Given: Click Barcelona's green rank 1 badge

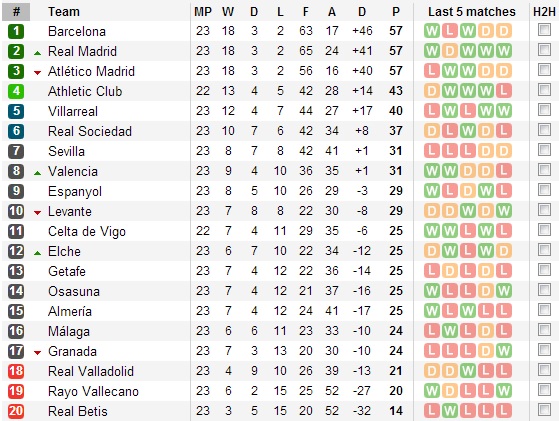Looking at the screenshot, I should (16, 31).
